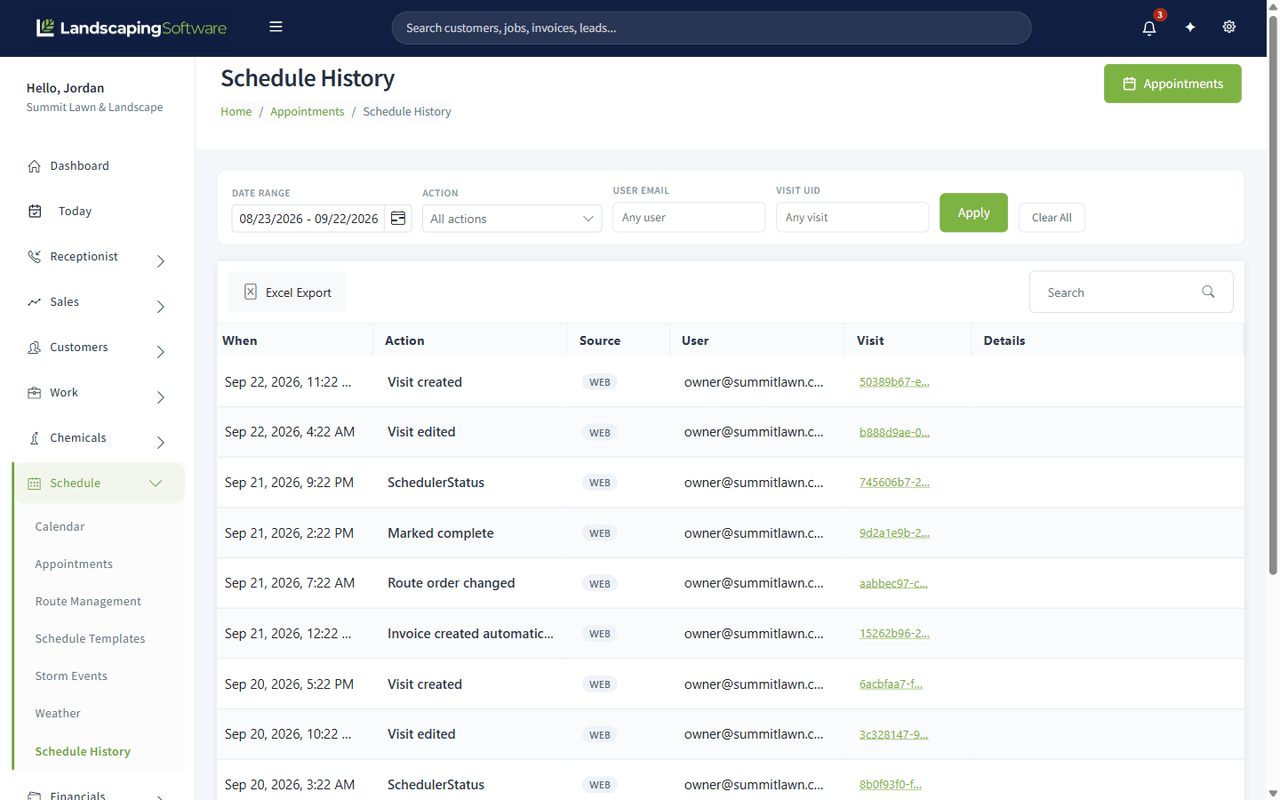
Task: Collapse the Schedule submenu chevron
Action: [155, 483]
